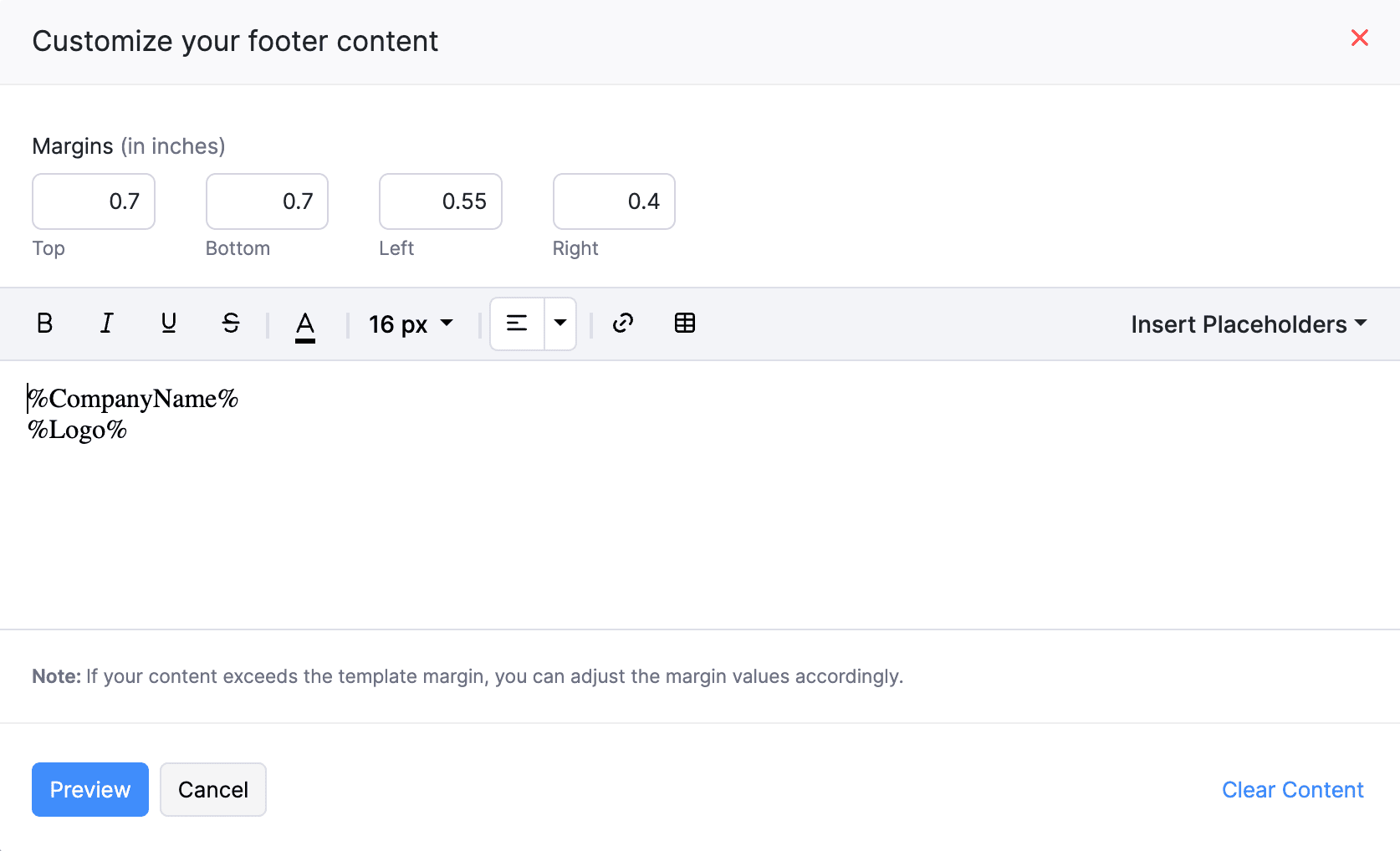The width and height of the screenshot is (1400, 851).
Task: Insert a hyperlink into the footer
Action: click(x=622, y=324)
